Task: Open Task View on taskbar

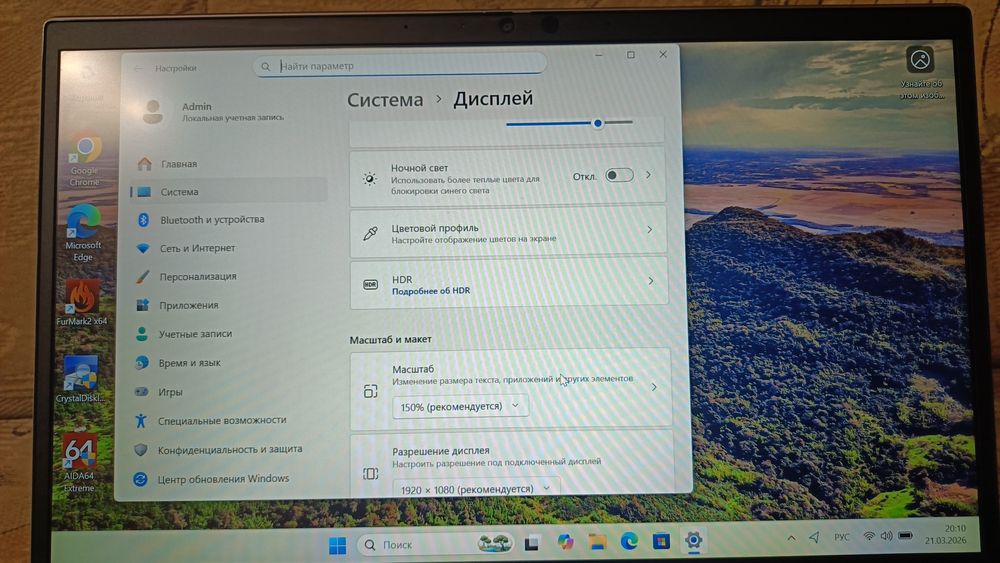Action: click(531, 543)
